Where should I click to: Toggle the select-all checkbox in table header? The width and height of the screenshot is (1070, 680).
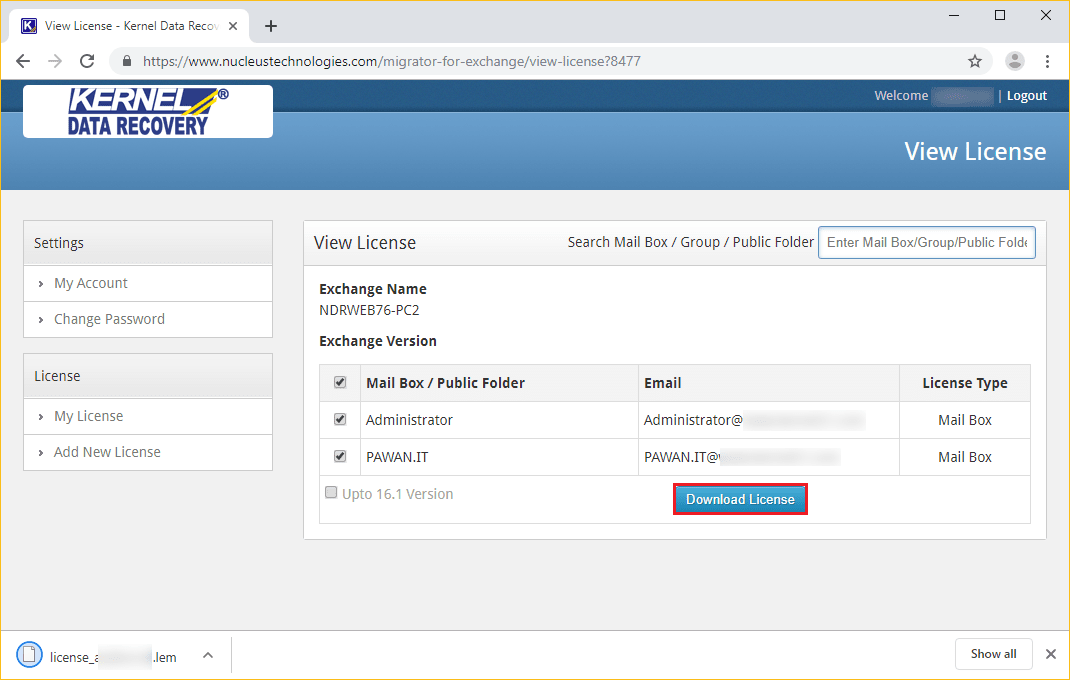340,382
